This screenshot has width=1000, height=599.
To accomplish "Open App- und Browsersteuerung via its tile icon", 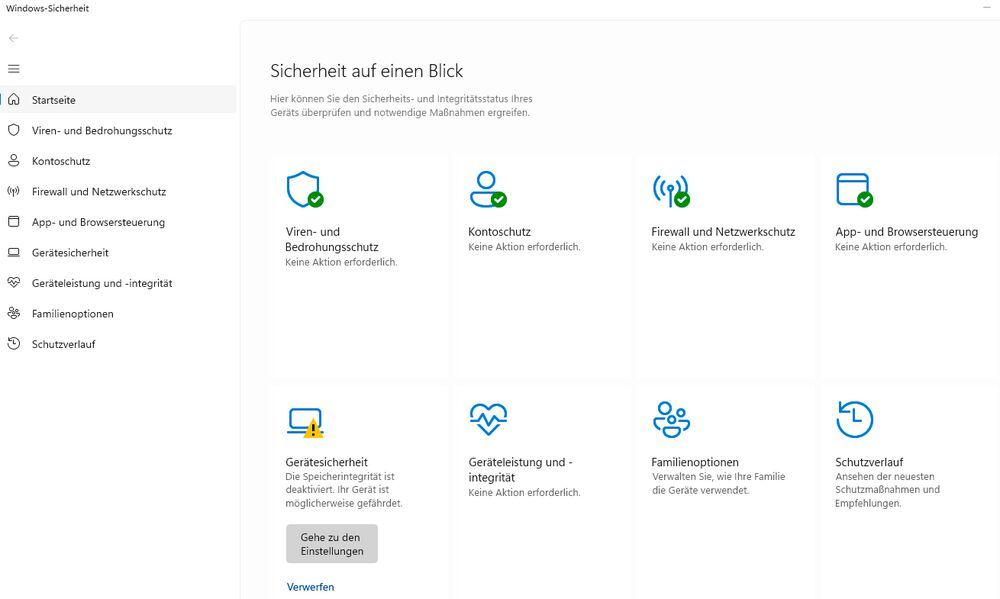I will tap(852, 189).
